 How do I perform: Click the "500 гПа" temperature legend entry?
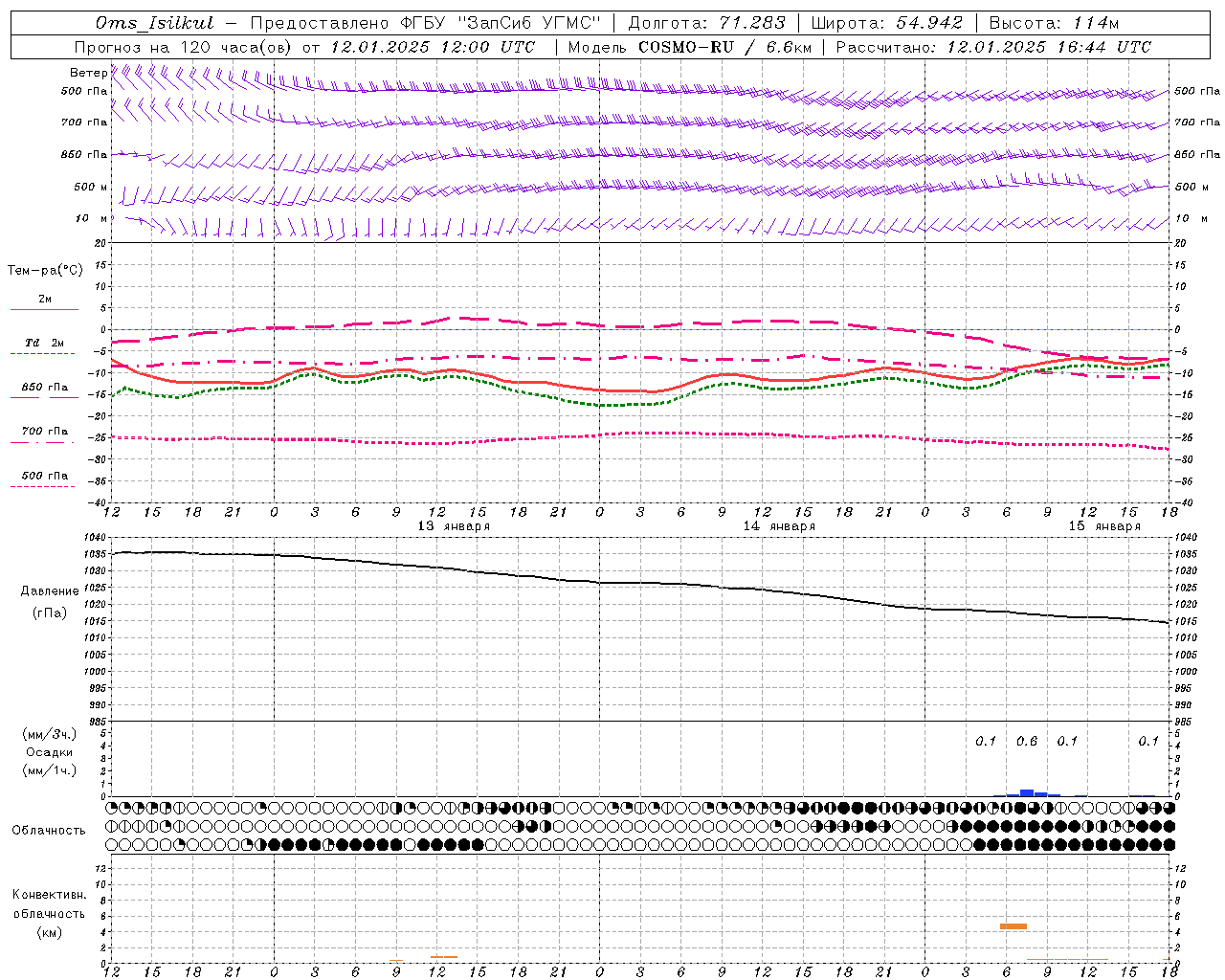[45, 476]
